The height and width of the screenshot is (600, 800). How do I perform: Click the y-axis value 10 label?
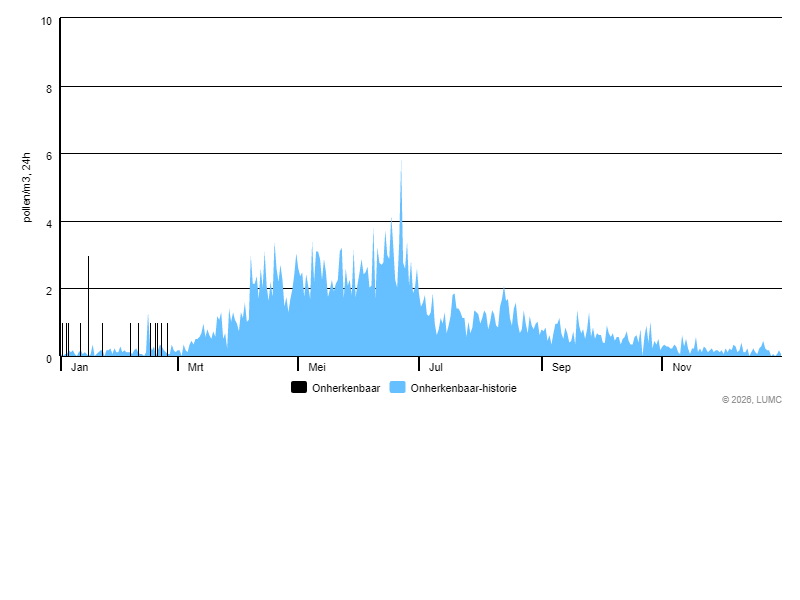coord(46,21)
